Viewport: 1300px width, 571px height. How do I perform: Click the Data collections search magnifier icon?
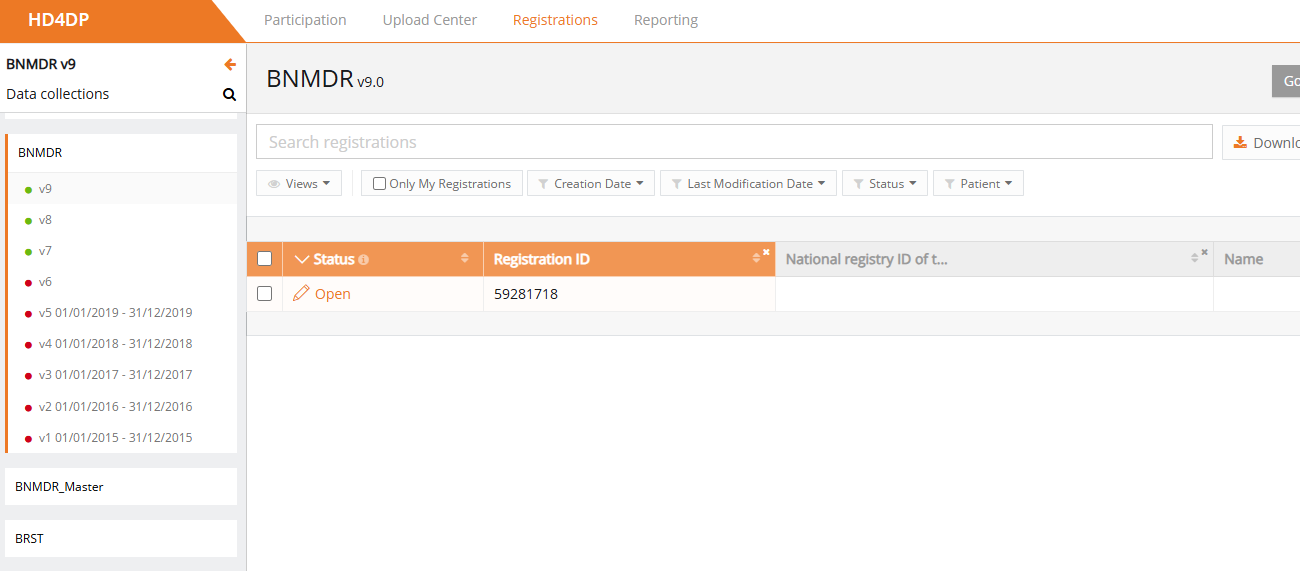click(x=229, y=95)
